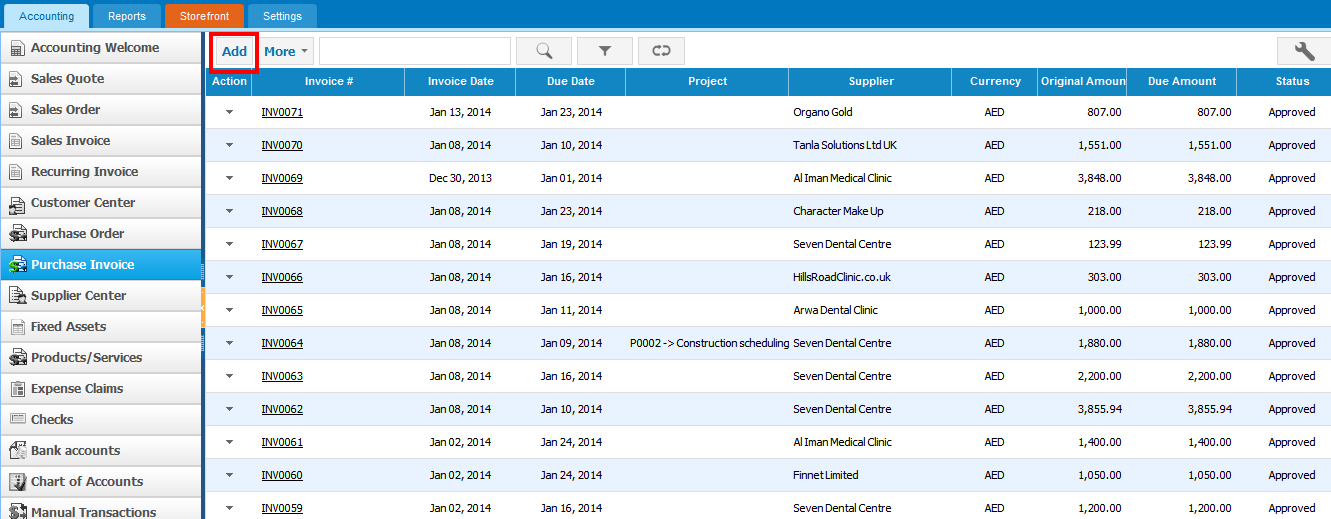Sort by the Invoice Date column header
The height and width of the screenshot is (519, 1331).
pos(460,82)
